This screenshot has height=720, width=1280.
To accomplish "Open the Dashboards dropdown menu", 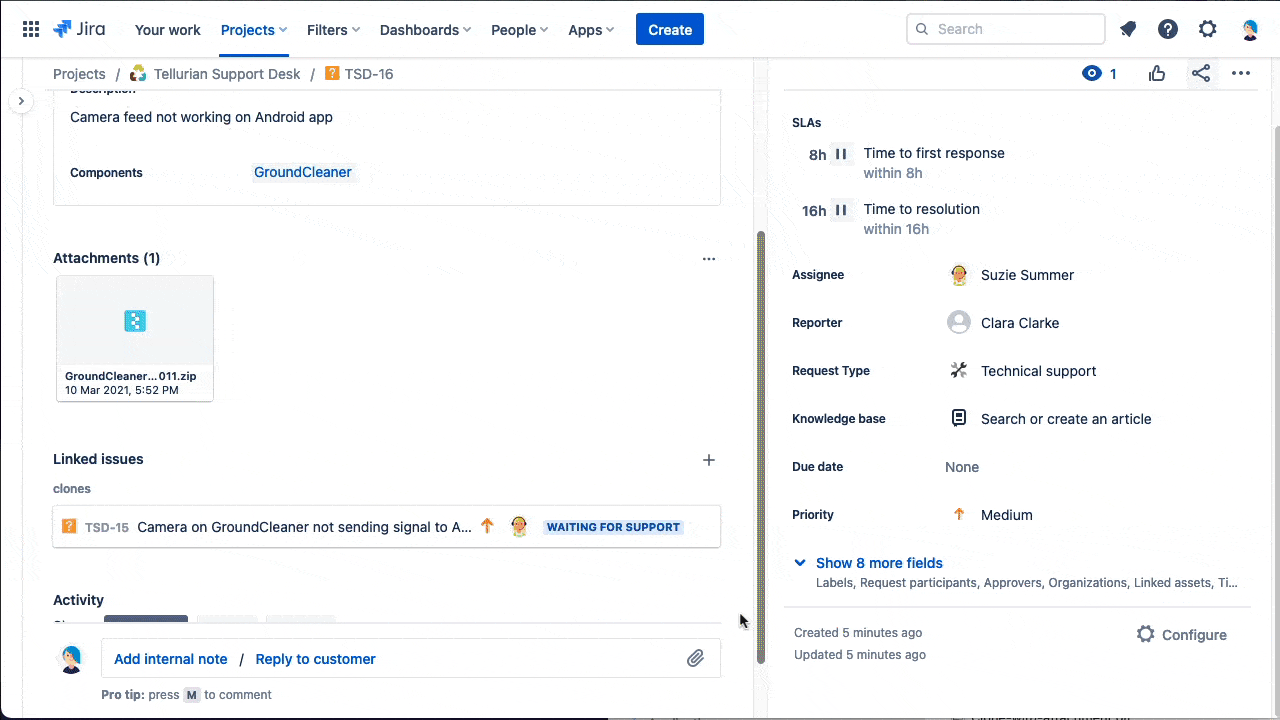I will coord(425,30).
